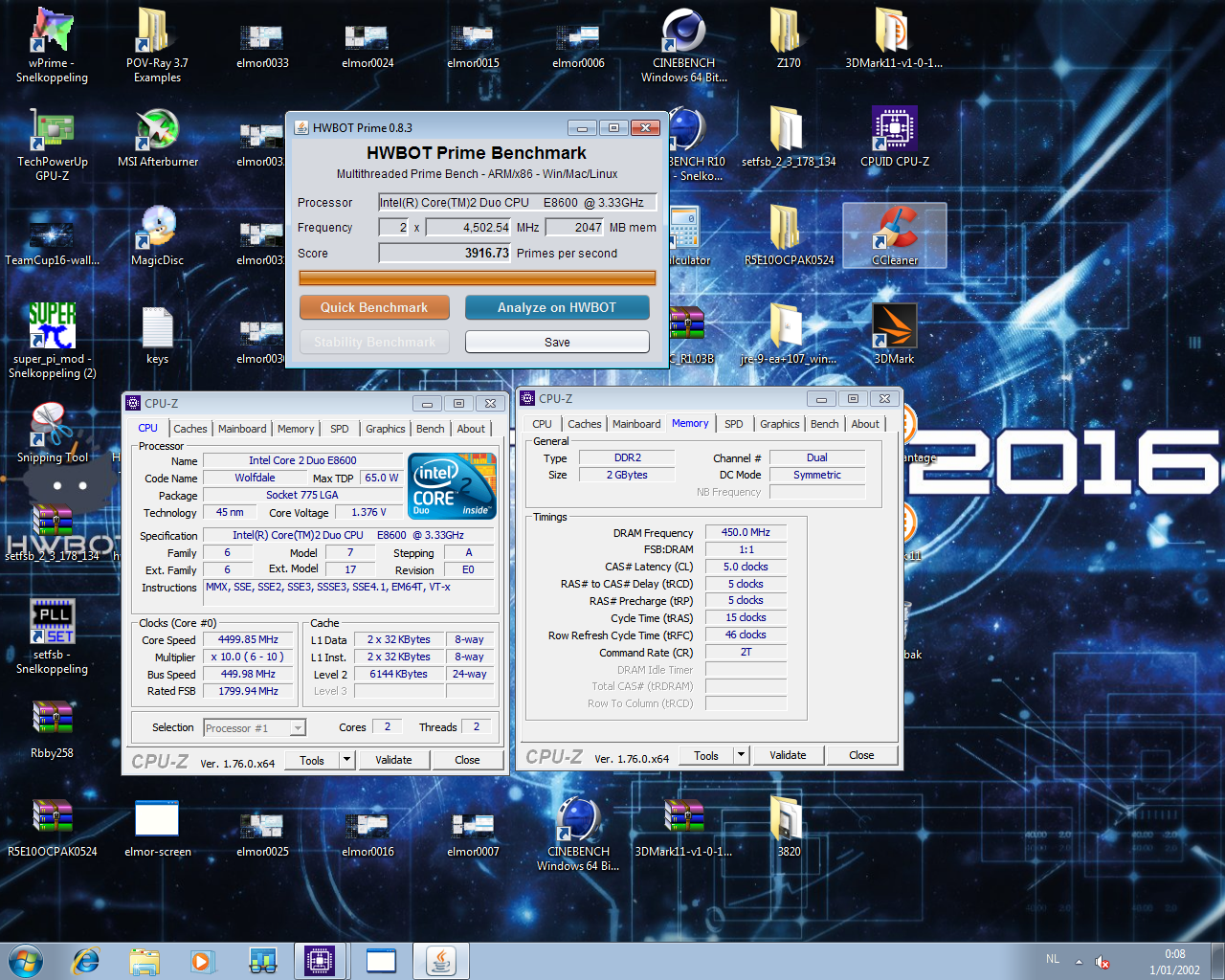The height and width of the screenshot is (980, 1225).
Task: Open elmor-screen image icon
Action: coord(158,819)
